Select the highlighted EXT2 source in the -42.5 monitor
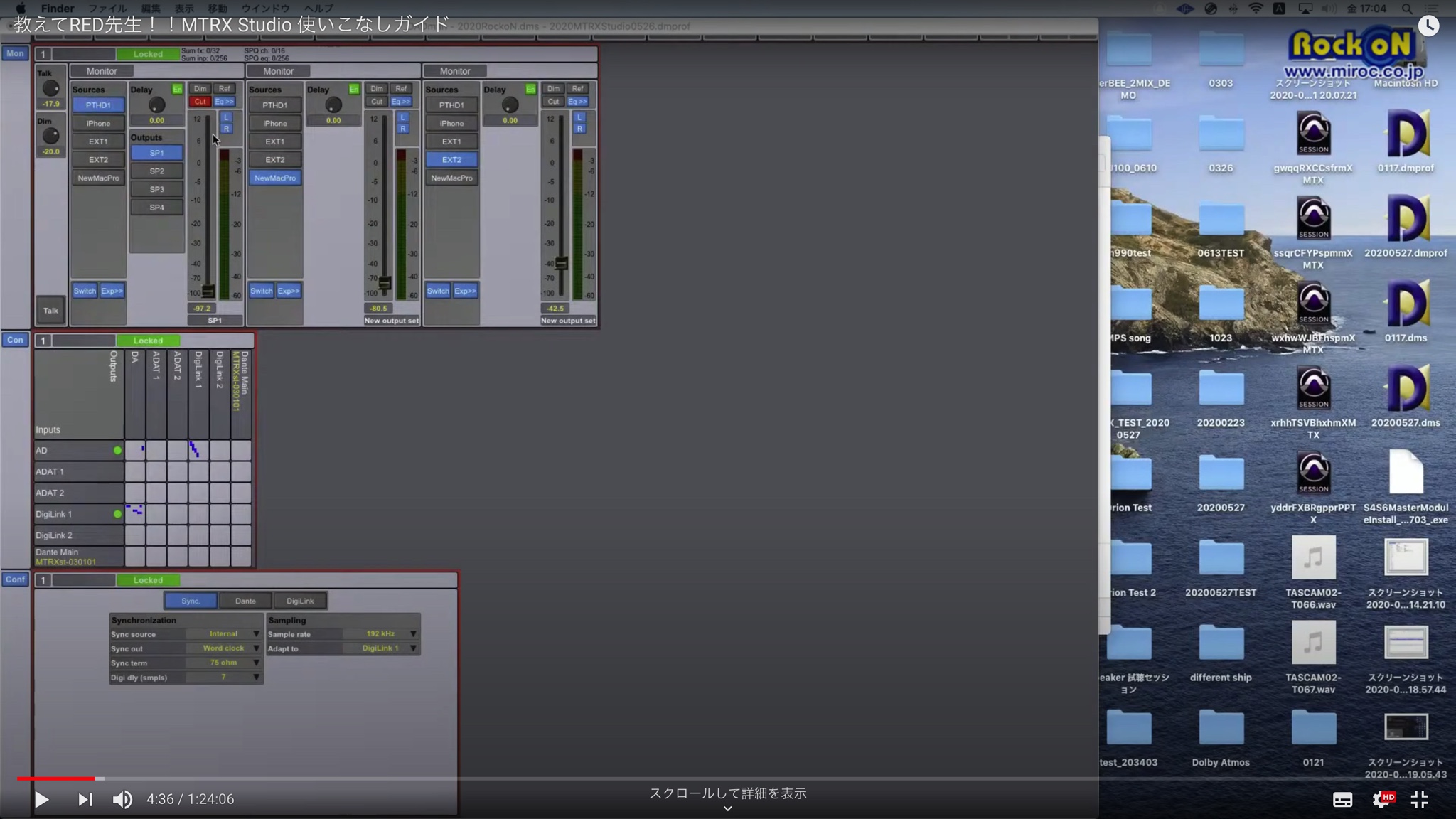 pos(451,159)
